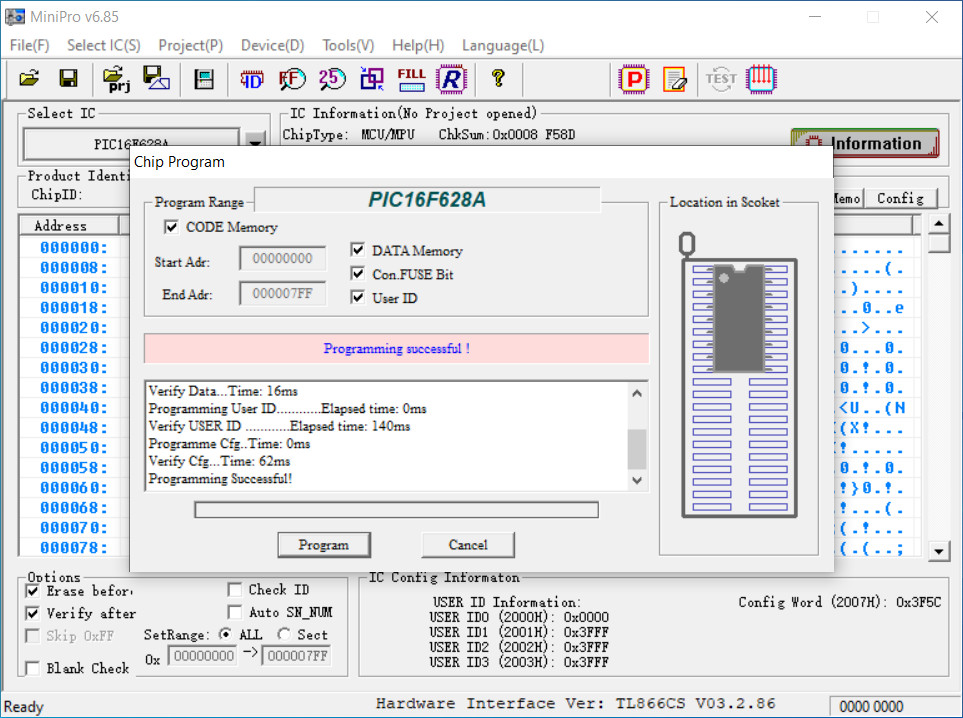The height and width of the screenshot is (718, 963).
Task: Click the FF blank check icon
Action: click(292, 79)
